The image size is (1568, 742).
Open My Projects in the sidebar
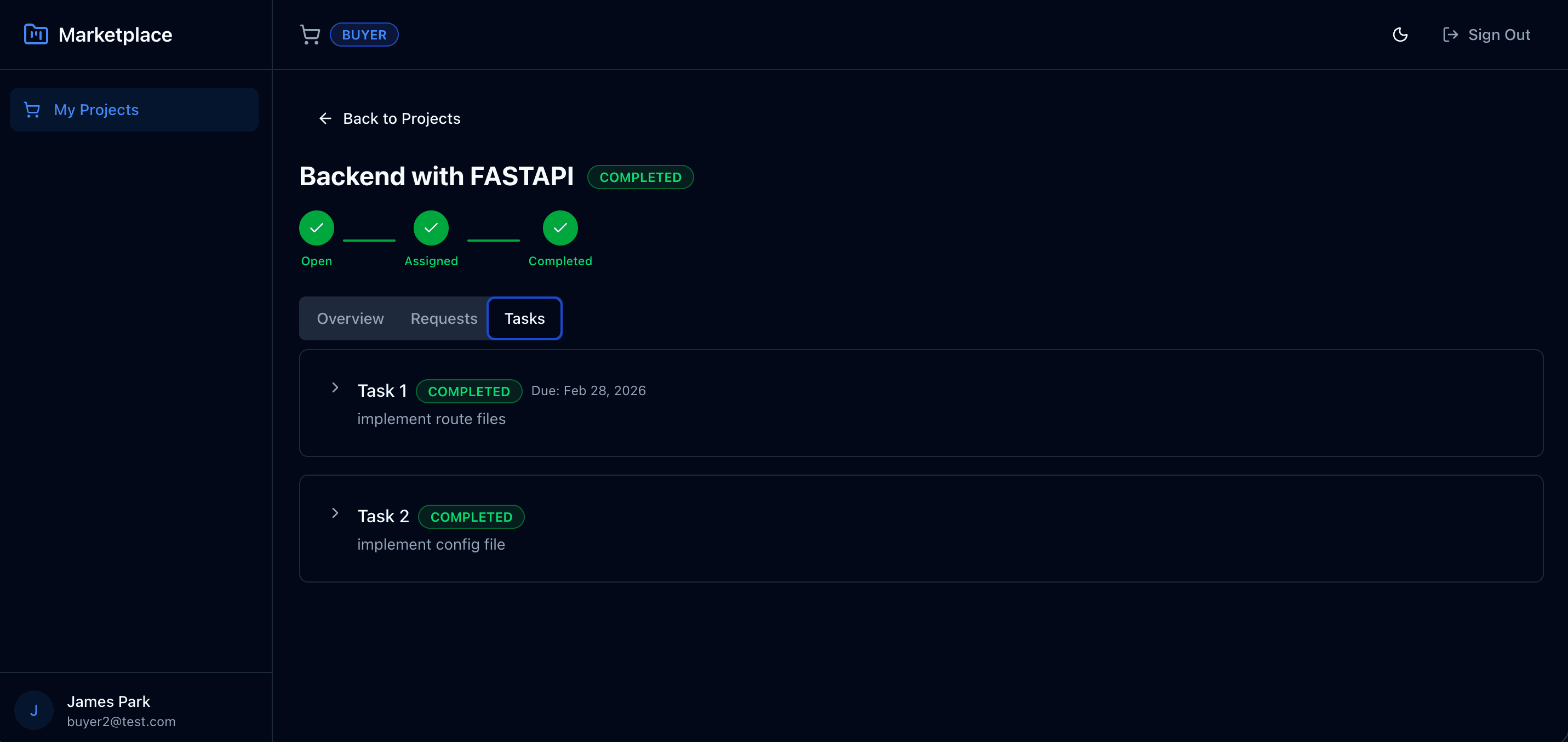pyautogui.click(x=96, y=110)
